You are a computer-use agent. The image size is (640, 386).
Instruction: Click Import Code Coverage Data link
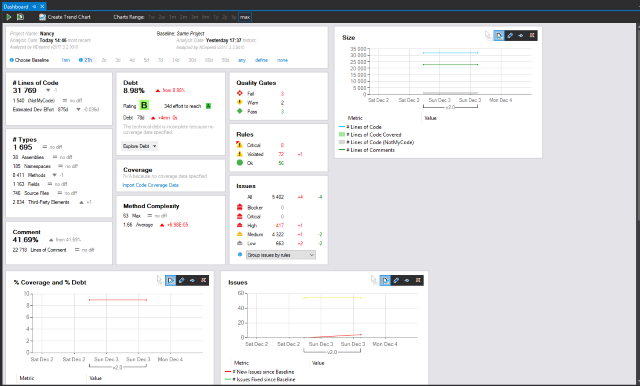[x=151, y=185]
